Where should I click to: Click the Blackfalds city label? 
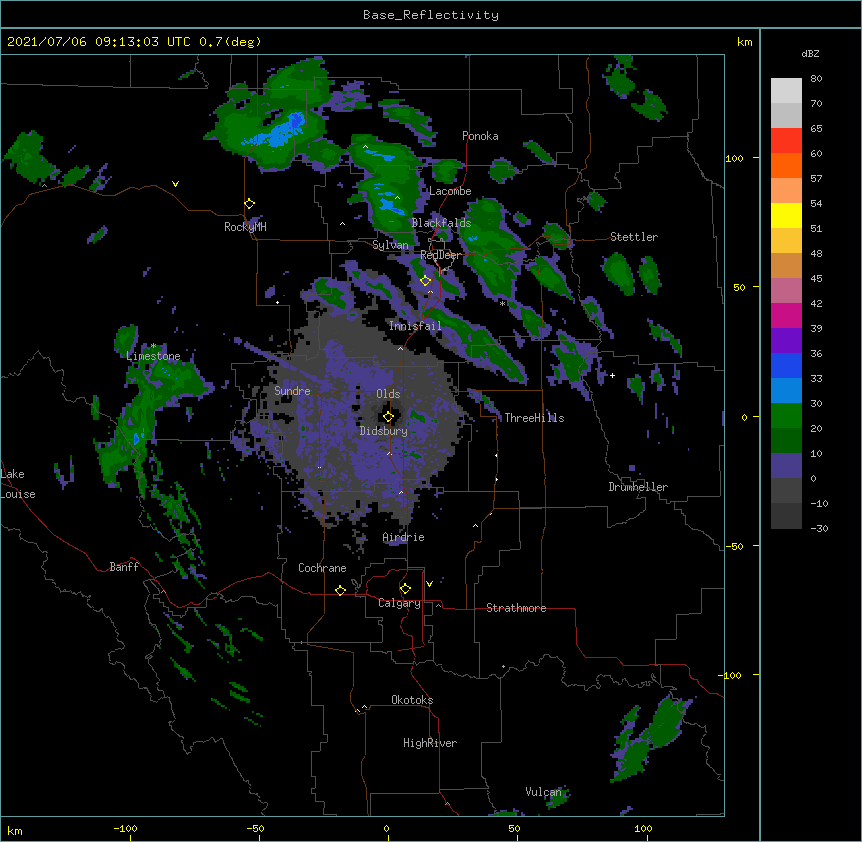(441, 223)
